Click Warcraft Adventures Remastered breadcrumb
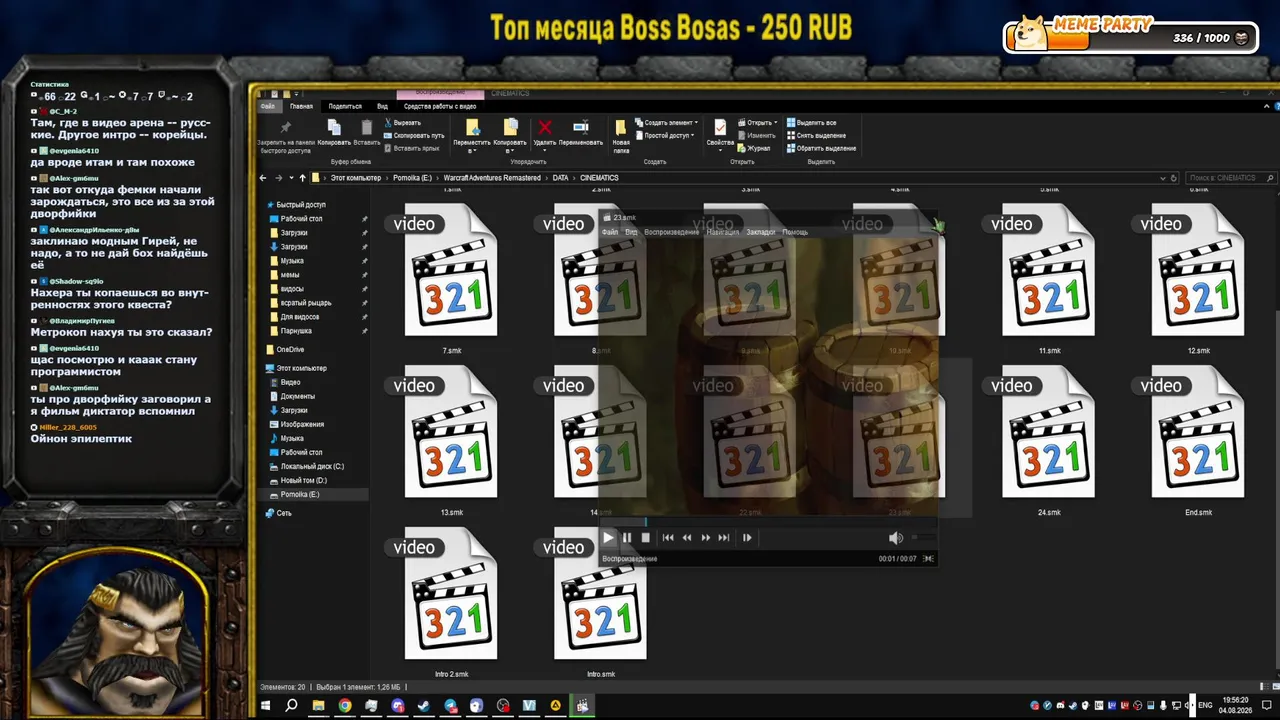 (493, 178)
